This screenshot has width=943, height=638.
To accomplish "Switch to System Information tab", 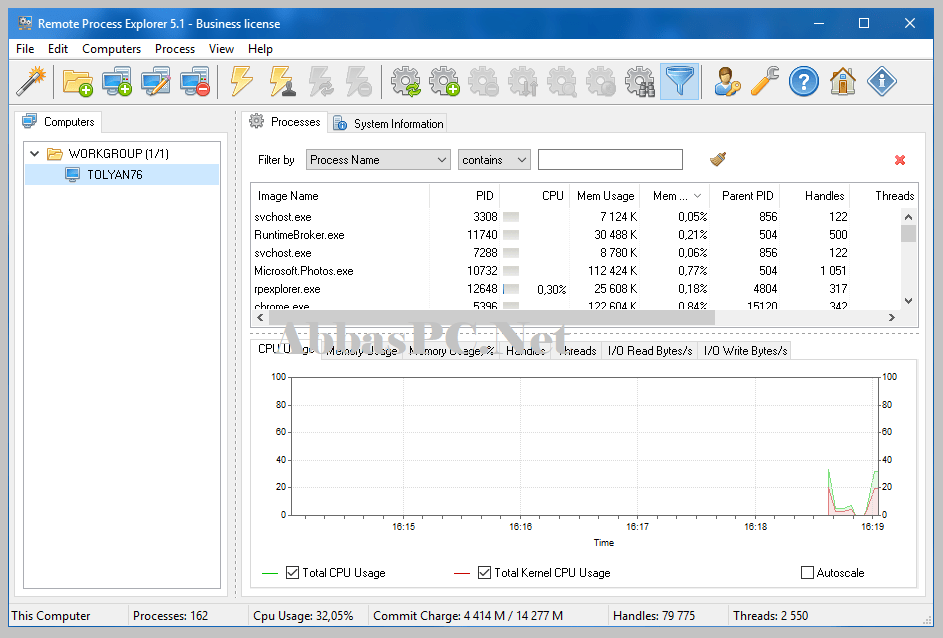I will [x=389, y=123].
